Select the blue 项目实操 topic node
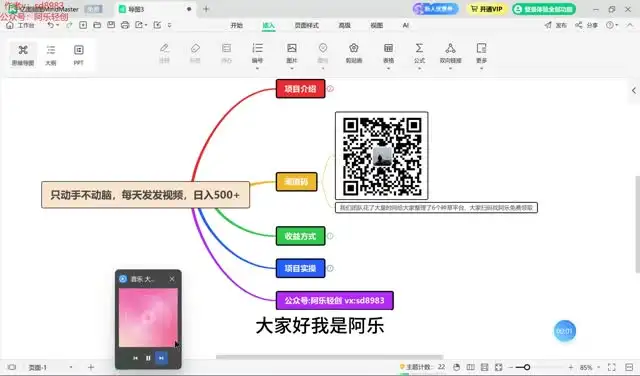 (300, 268)
